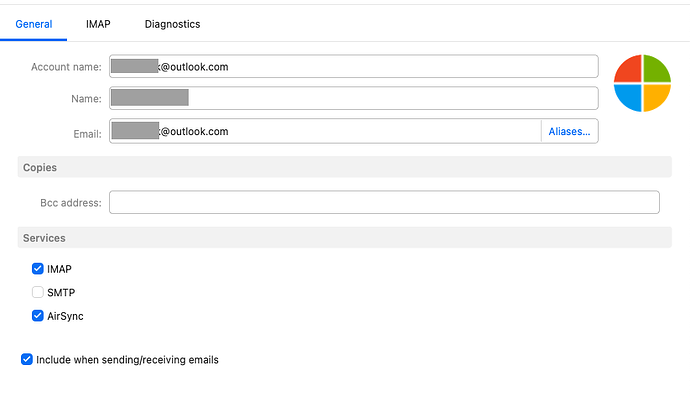Click the SMTP label text
The image size is (690, 396).
(61, 293)
